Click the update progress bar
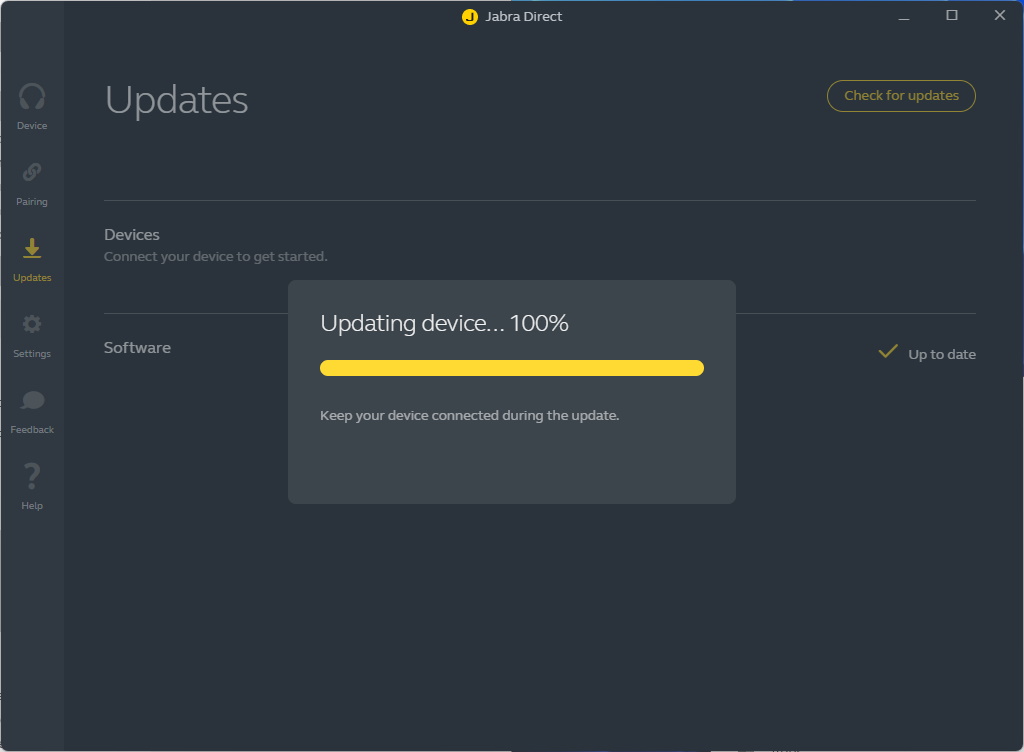Image resolution: width=1024 pixels, height=752 pixels. tap(512, 368)
